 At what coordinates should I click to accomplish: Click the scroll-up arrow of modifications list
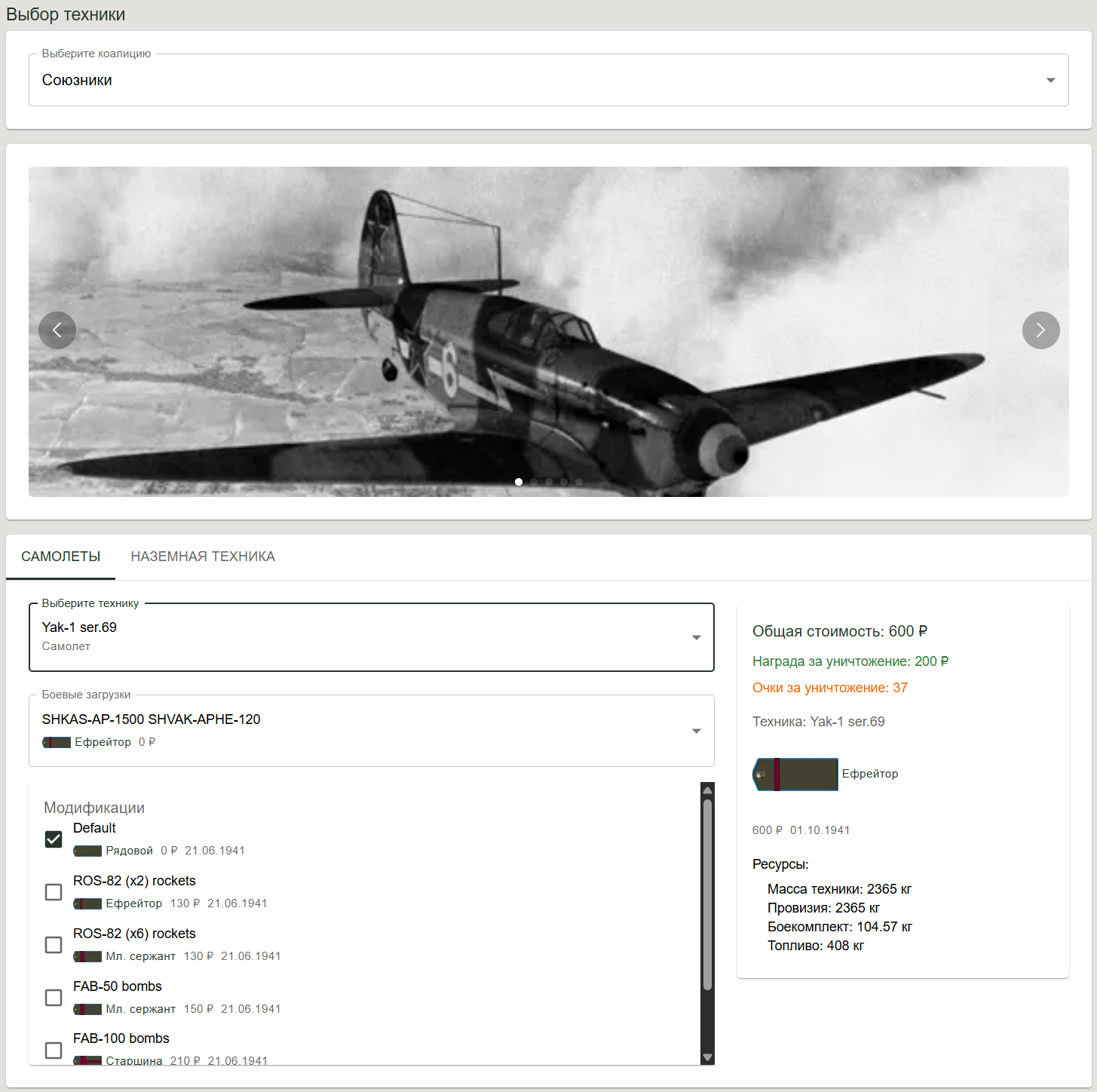click(707, 790)
